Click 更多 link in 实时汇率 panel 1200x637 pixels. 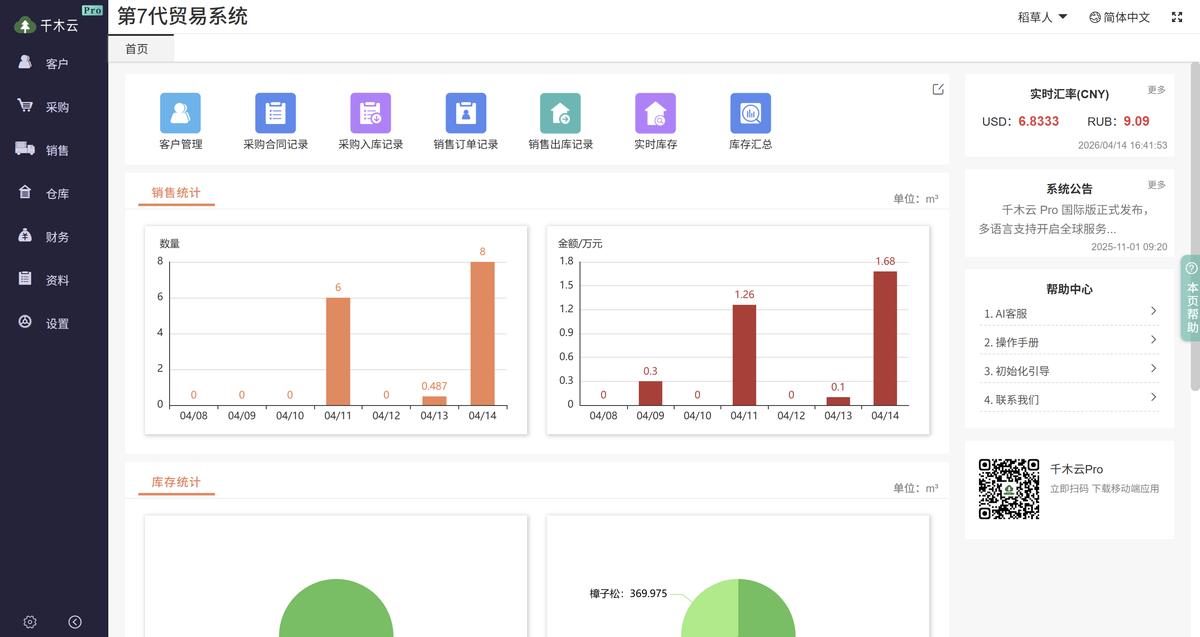(x=1156, y=90)
